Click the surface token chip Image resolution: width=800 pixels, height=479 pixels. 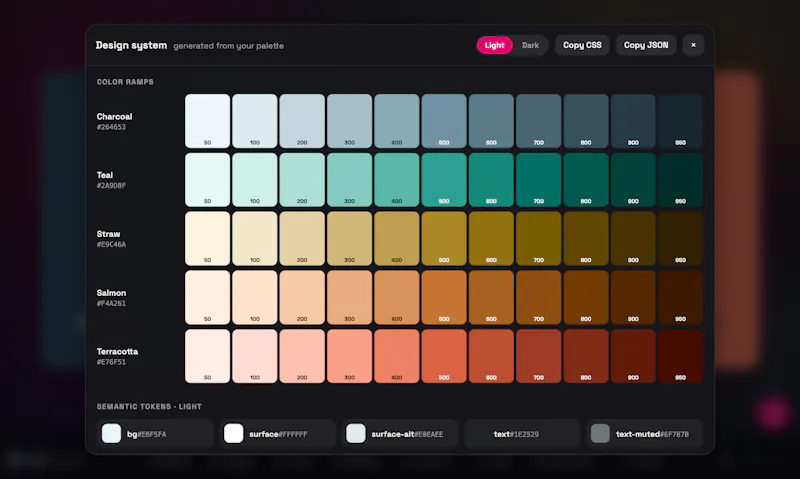[278, 434]
